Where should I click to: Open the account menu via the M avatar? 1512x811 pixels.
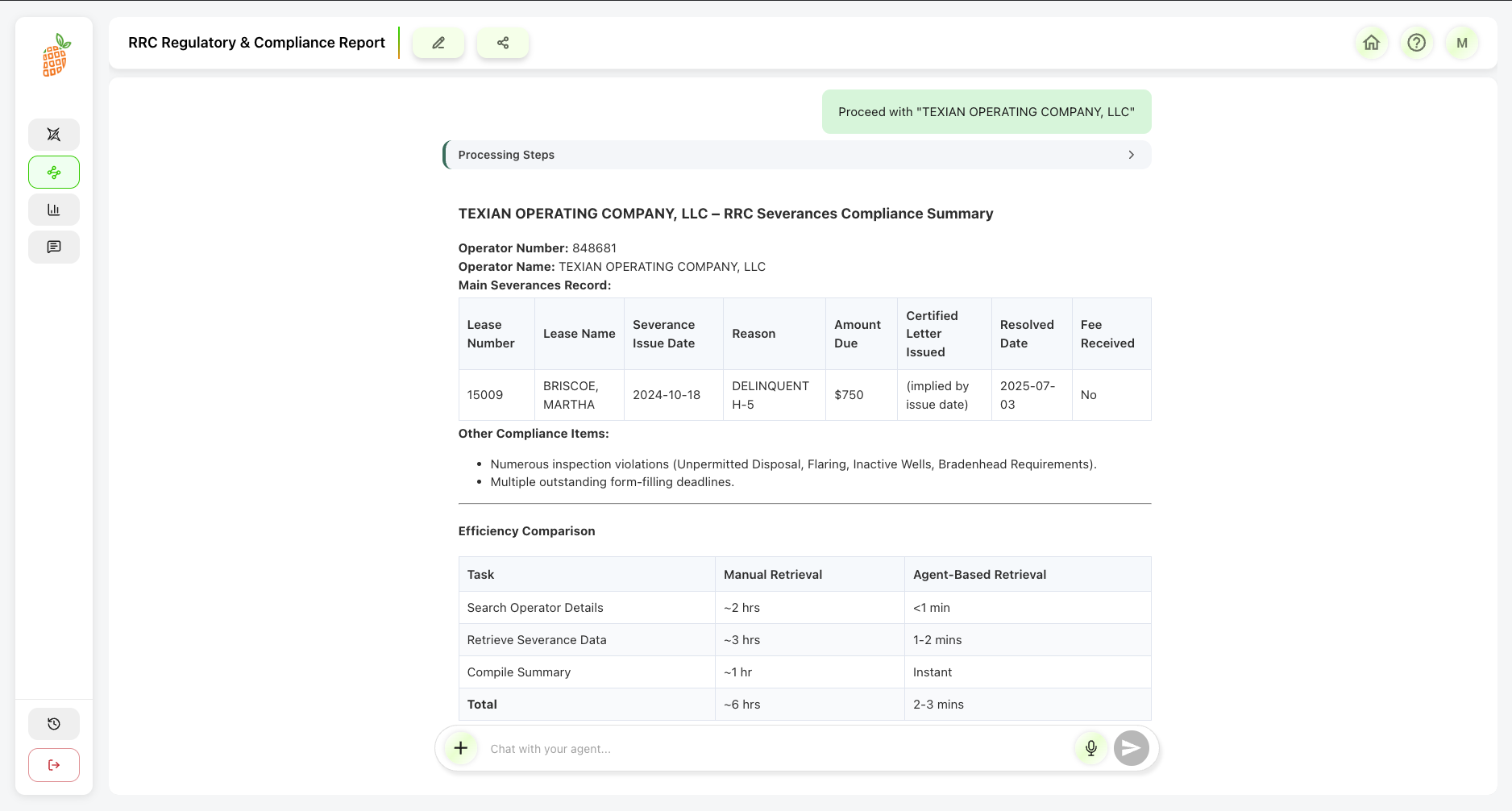pos(1462,43)
